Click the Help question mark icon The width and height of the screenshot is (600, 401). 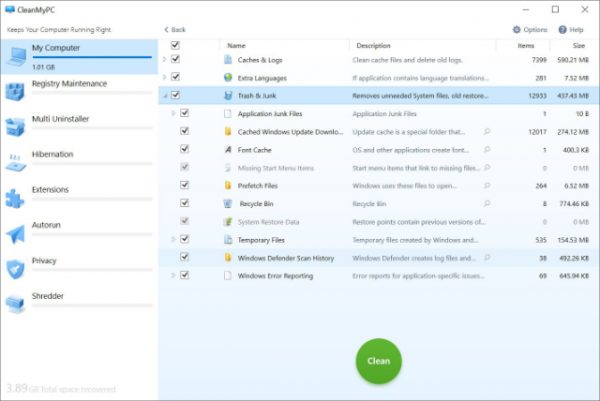click(x=562, y=29)
